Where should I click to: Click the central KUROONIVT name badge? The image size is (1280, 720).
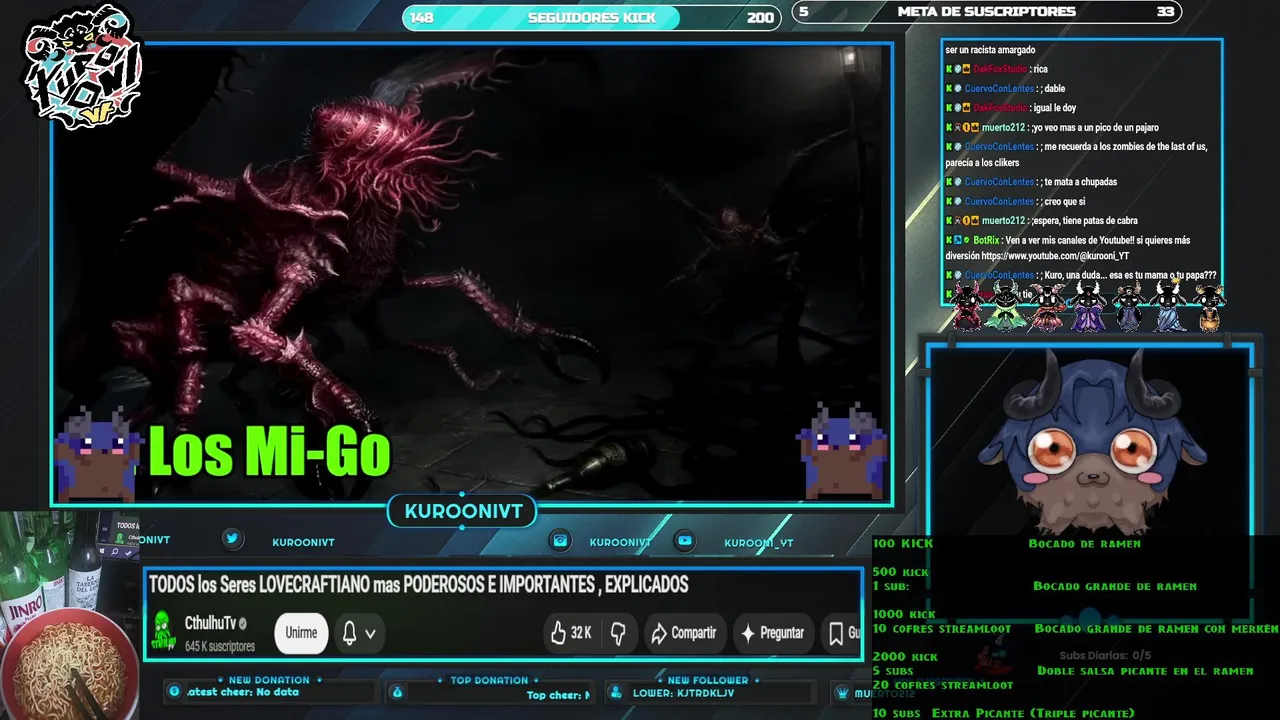463,512
